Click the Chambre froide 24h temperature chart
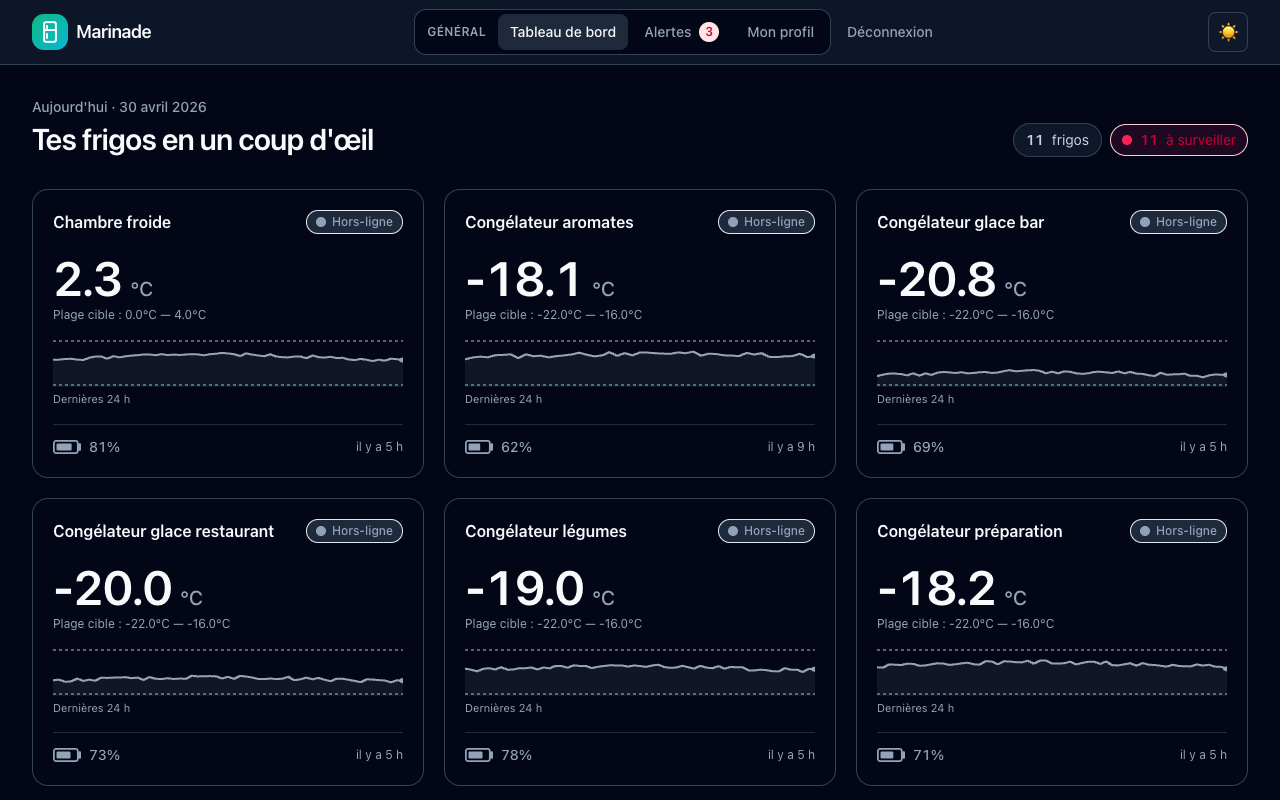 228,363
